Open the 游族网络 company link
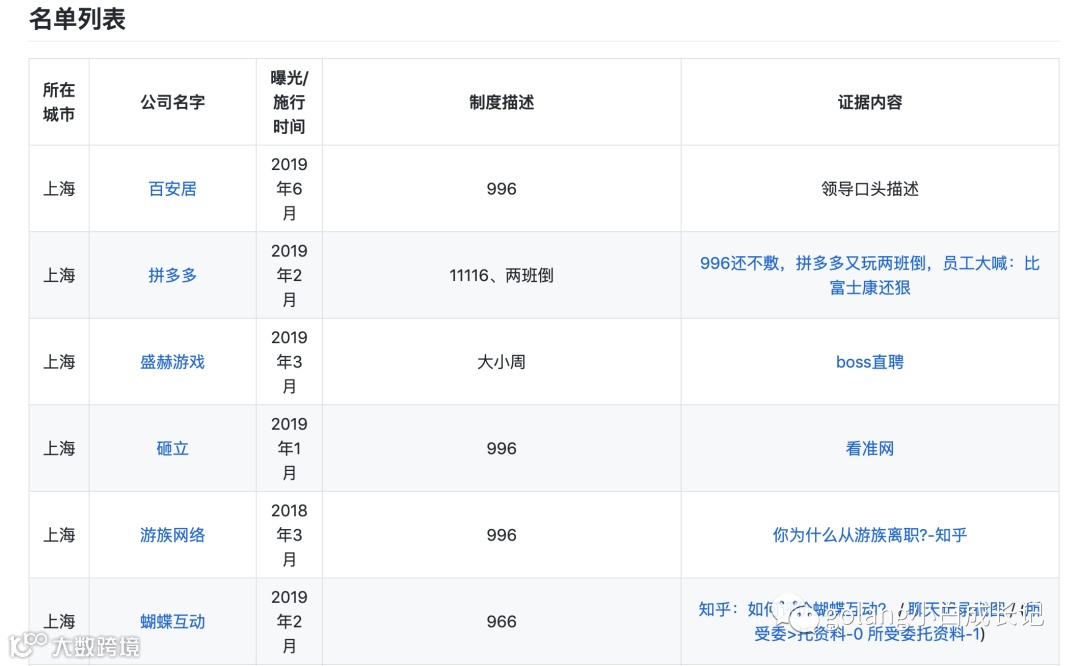This screenshot has width=1080, height=666. pyautogui.click(x=172, y=535)
